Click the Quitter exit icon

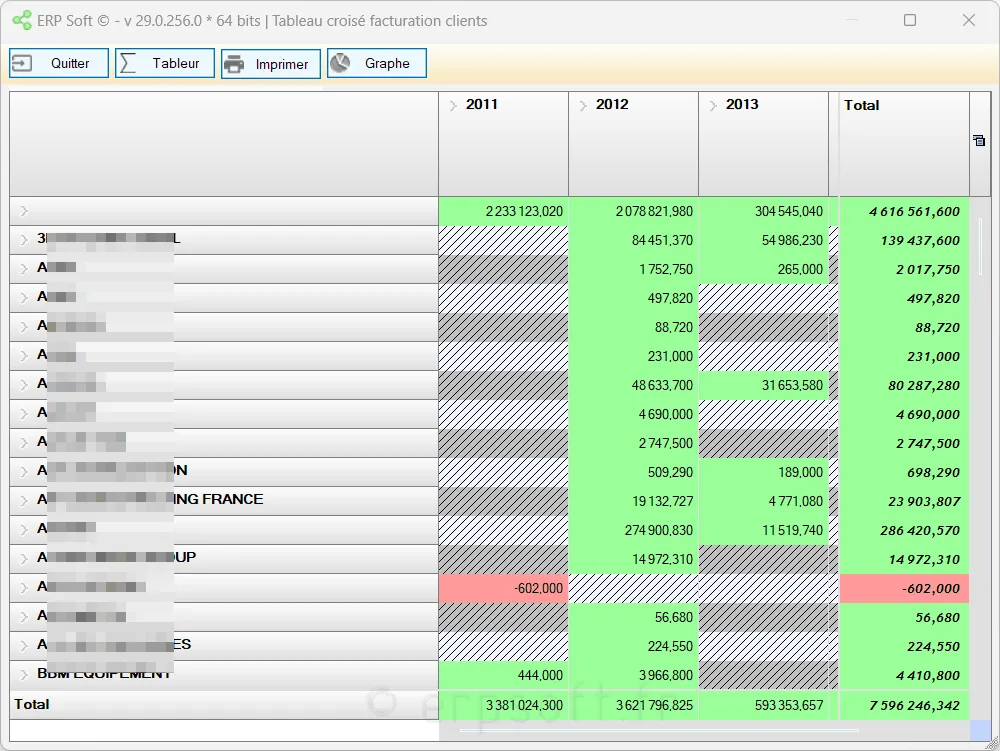coord(22,63)
